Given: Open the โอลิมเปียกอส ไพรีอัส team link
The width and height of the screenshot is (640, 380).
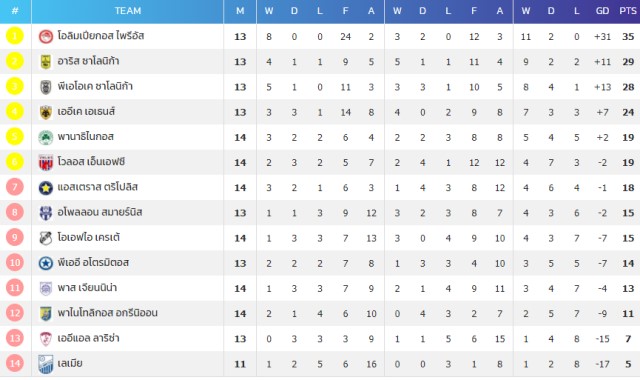Looking at the screenshot, I should pos(101,36).
